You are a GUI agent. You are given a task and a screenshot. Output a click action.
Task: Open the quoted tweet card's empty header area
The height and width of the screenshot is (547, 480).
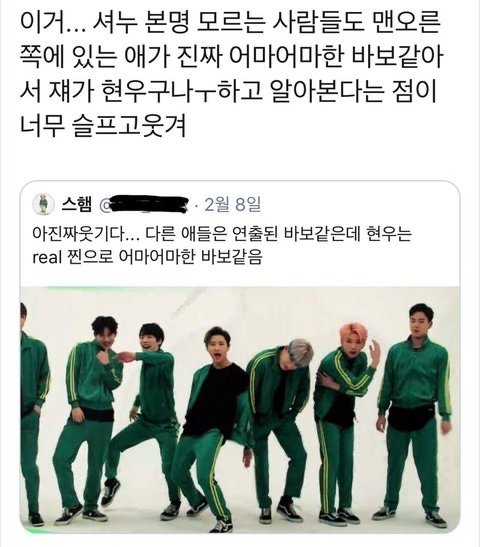(359, 204)
